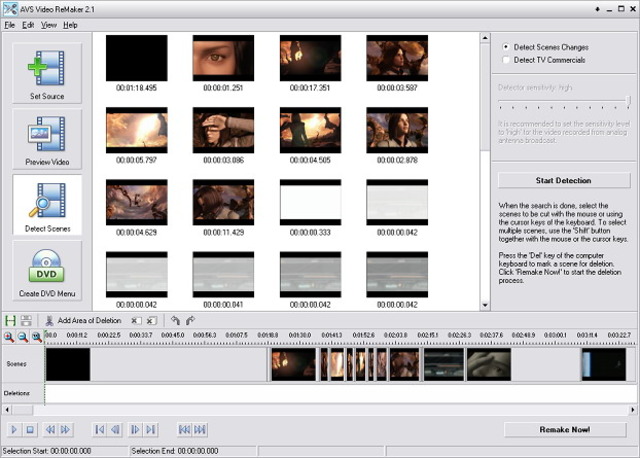
Task: Rewind the video
Action: point(50,429)
